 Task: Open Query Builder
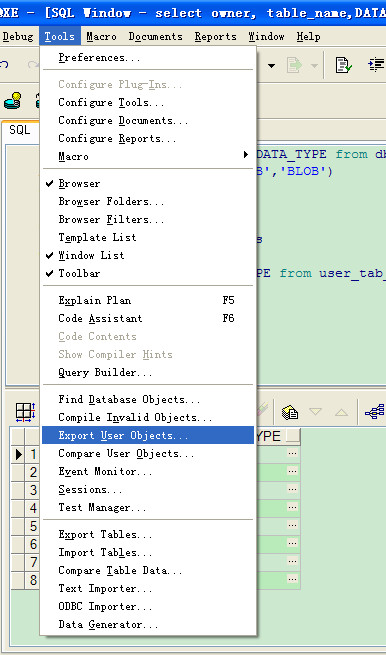click(x=148, y=372)
